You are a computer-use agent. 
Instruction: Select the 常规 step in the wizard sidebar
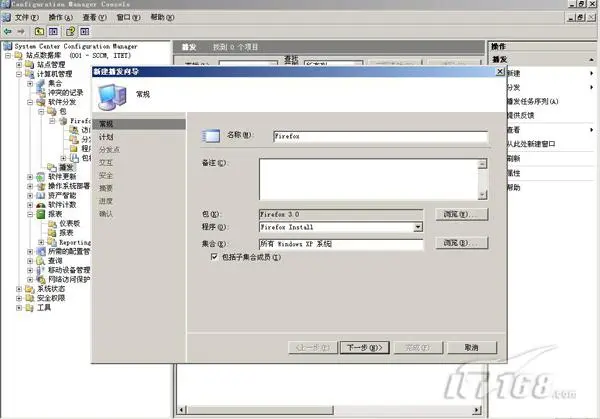[x=140, y=124]
